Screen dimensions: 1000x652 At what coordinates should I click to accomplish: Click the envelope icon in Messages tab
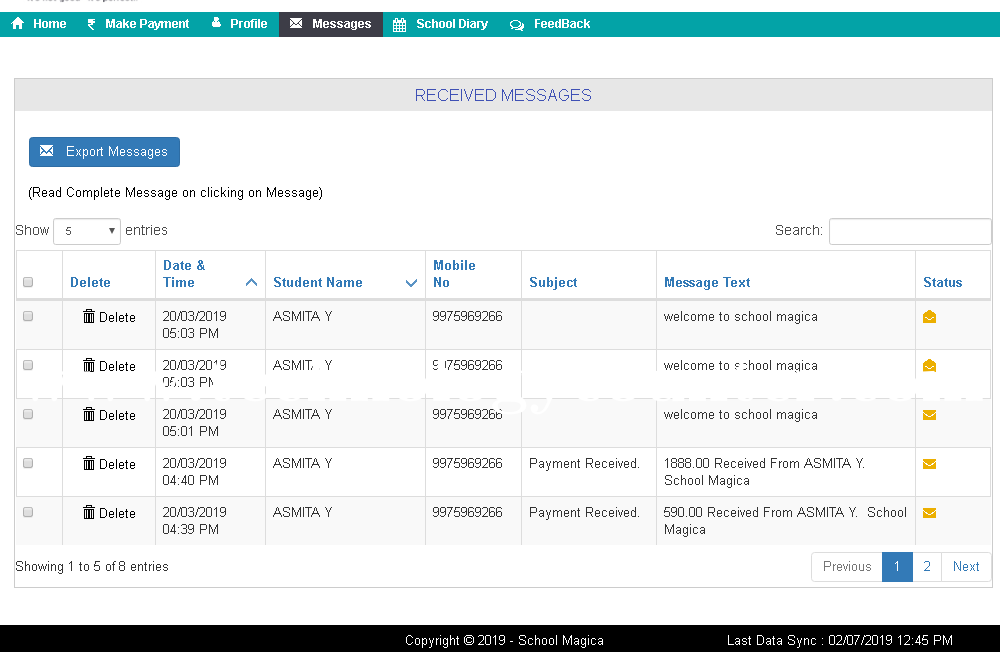click(296, 24)
